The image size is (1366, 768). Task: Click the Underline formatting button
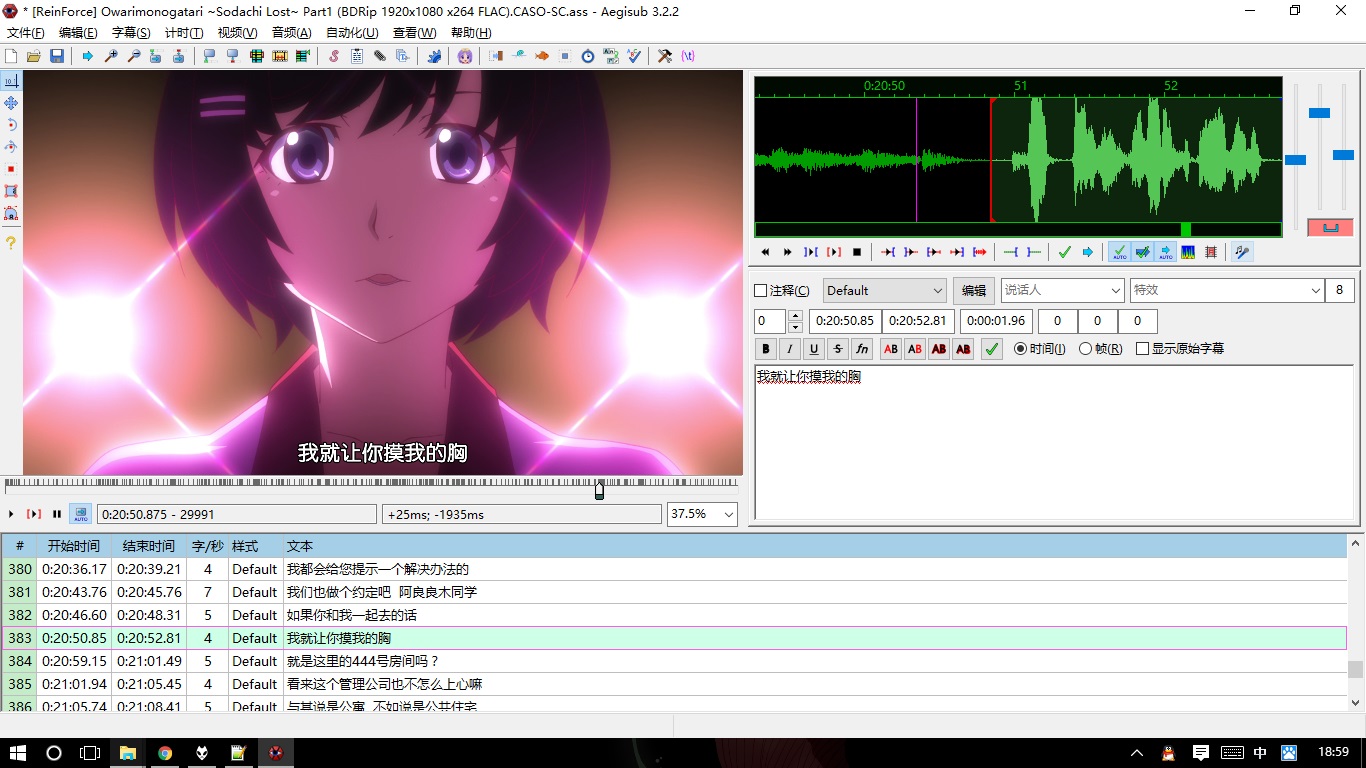[x=814, y=349]
